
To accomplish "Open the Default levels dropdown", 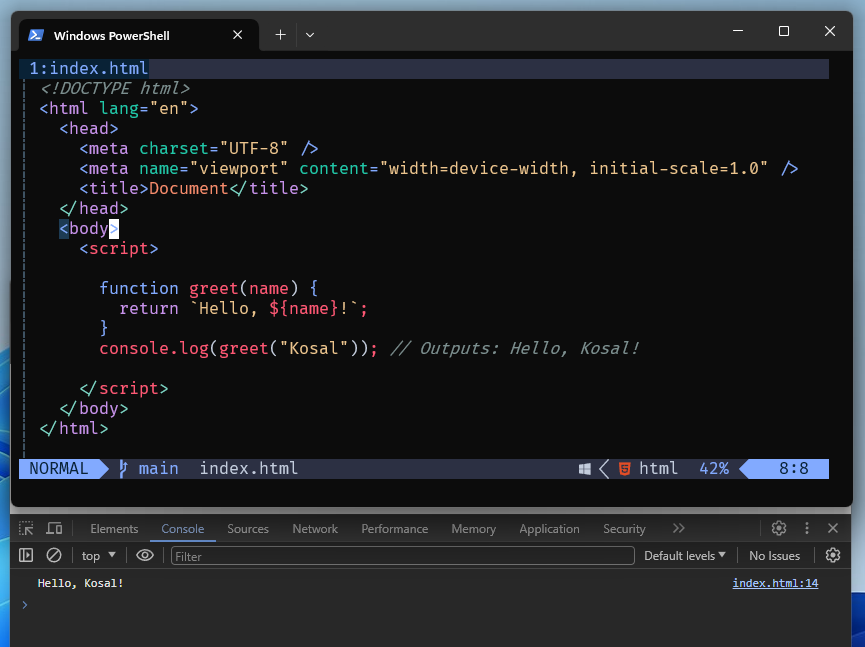I will coord(685,556).
